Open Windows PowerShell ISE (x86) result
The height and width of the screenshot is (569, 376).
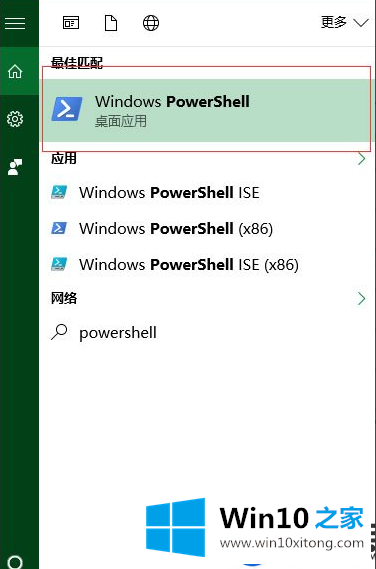pyautogui.click(x=207, y=265)
